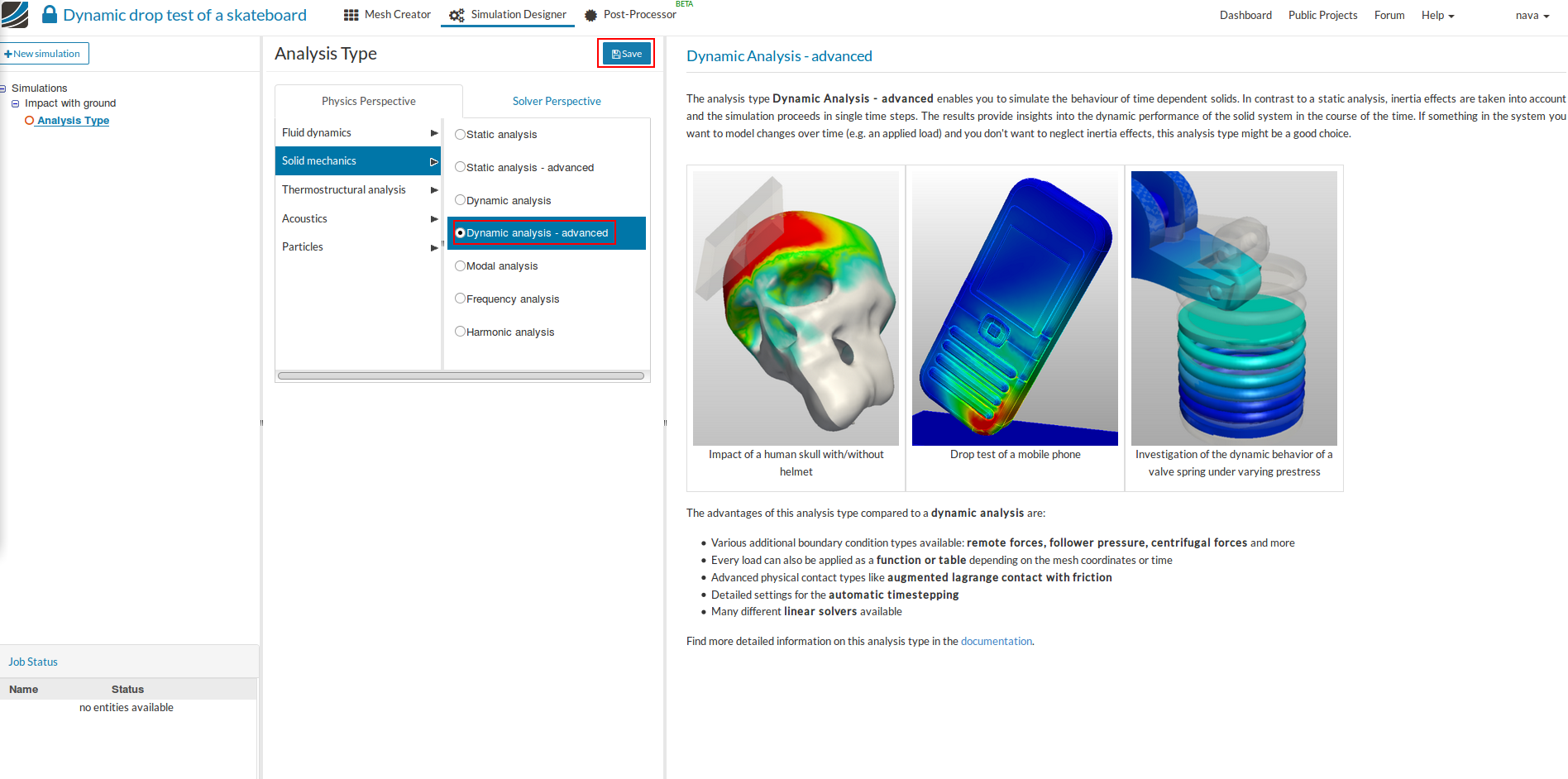Collapse the Simulations tree node
The height and width of the screenshot is (779, 1568).
[x=3, y=88]
